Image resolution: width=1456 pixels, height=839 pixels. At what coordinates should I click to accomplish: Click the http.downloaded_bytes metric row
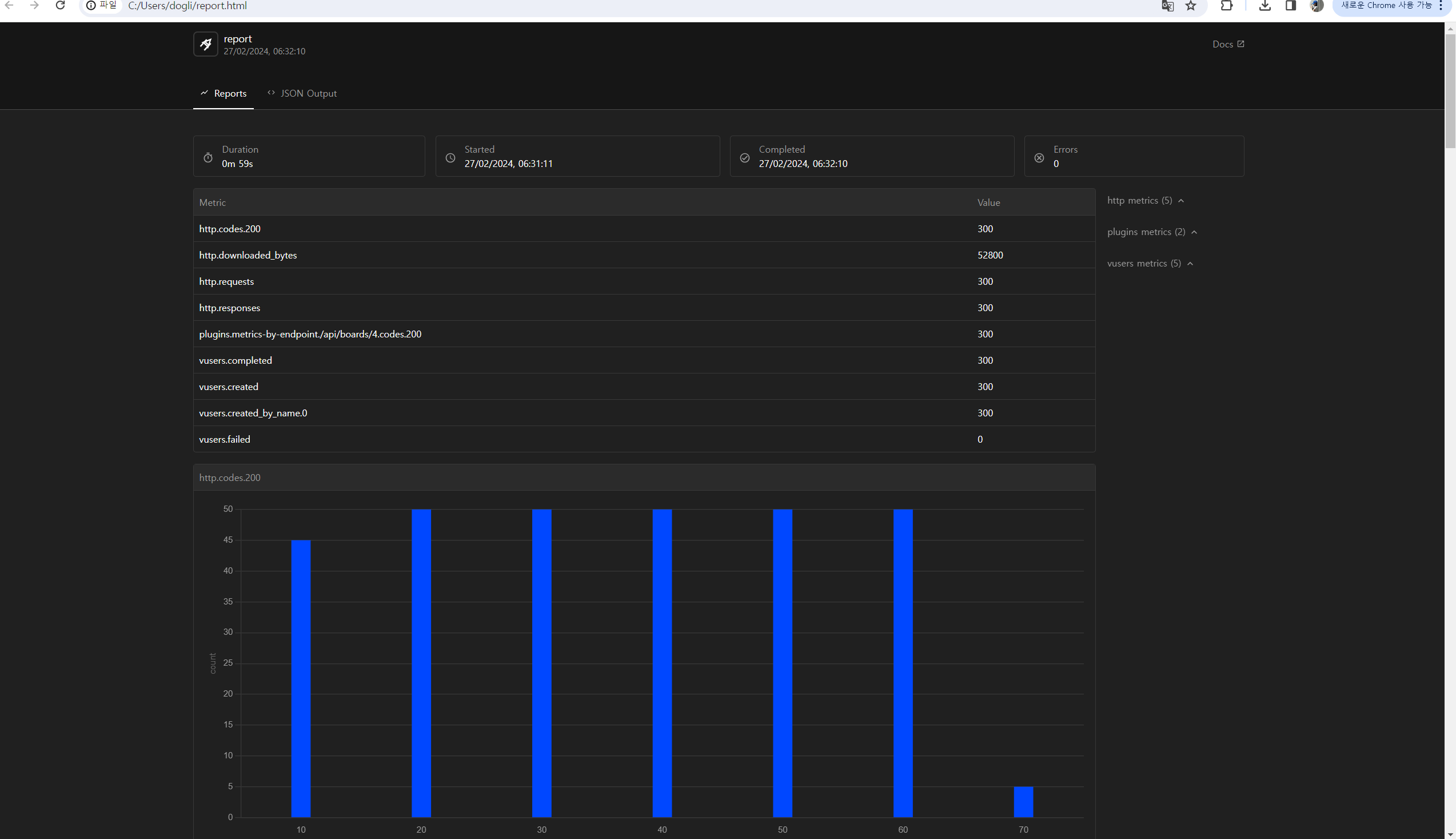click(643, 255)
